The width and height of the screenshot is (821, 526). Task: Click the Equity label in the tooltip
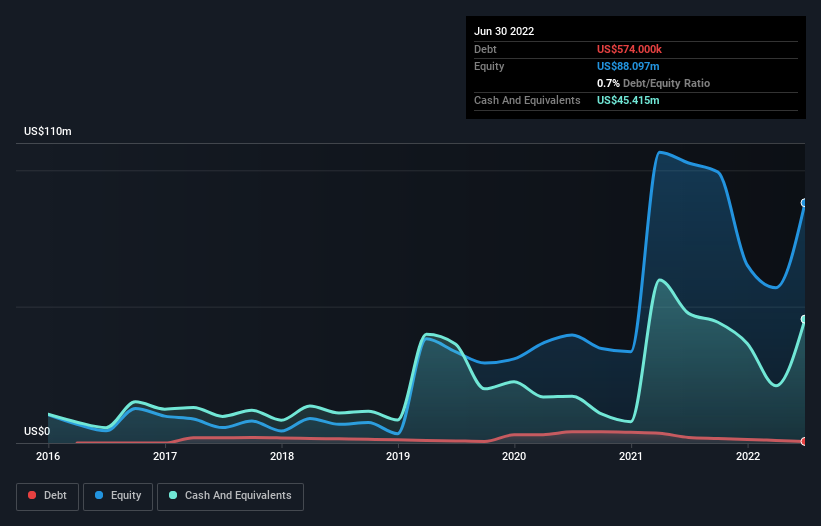tap(489, 66)
